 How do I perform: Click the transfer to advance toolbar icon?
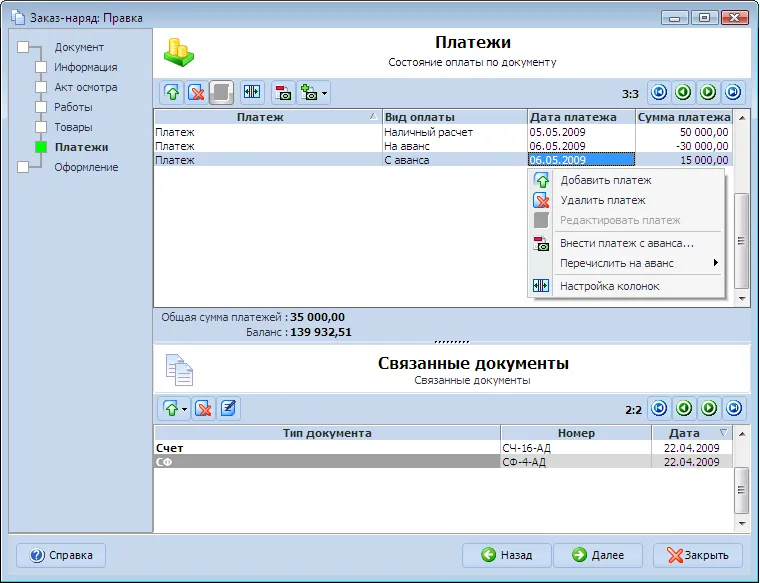point(308,92)
